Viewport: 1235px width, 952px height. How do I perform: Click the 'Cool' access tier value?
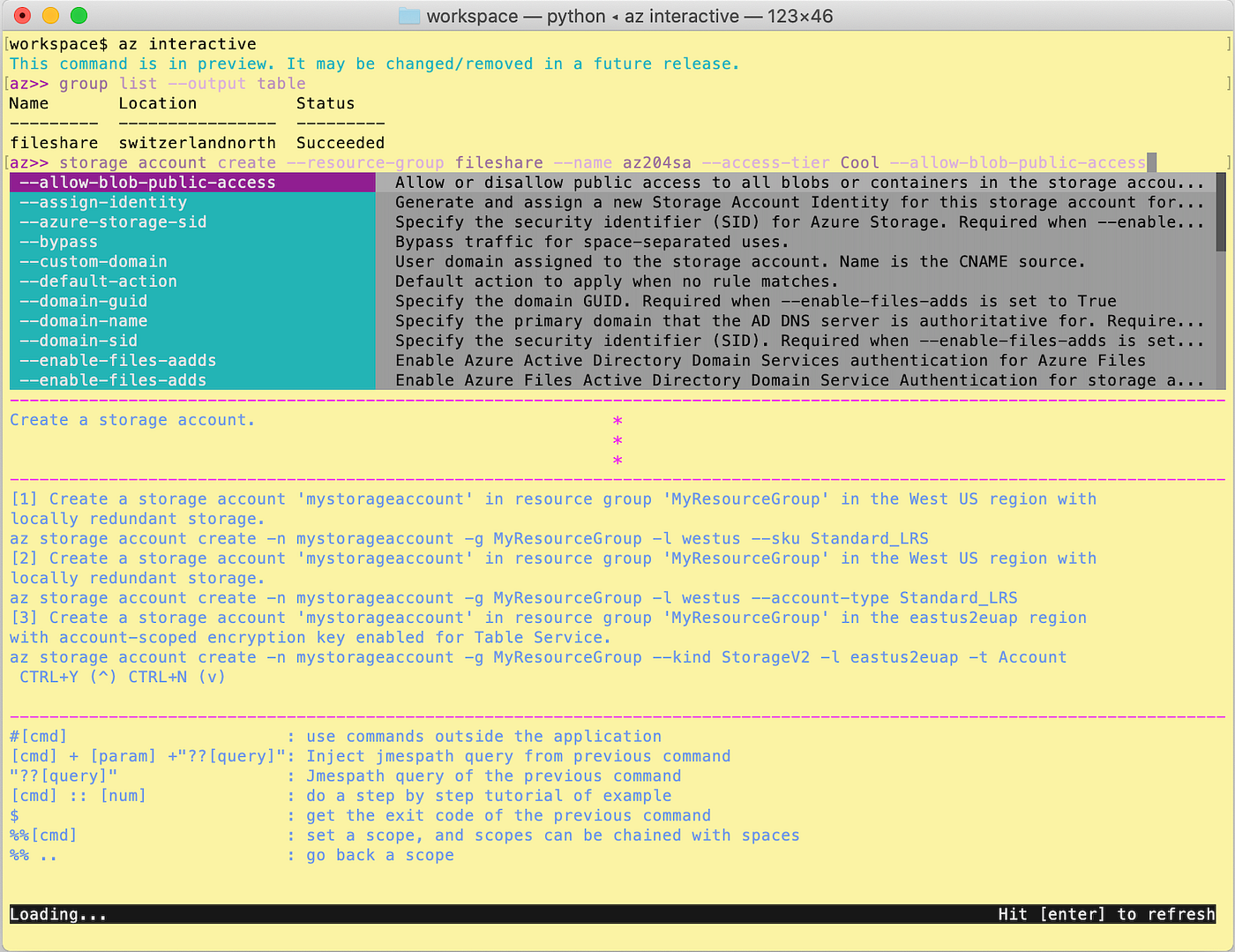click(860, 163)
